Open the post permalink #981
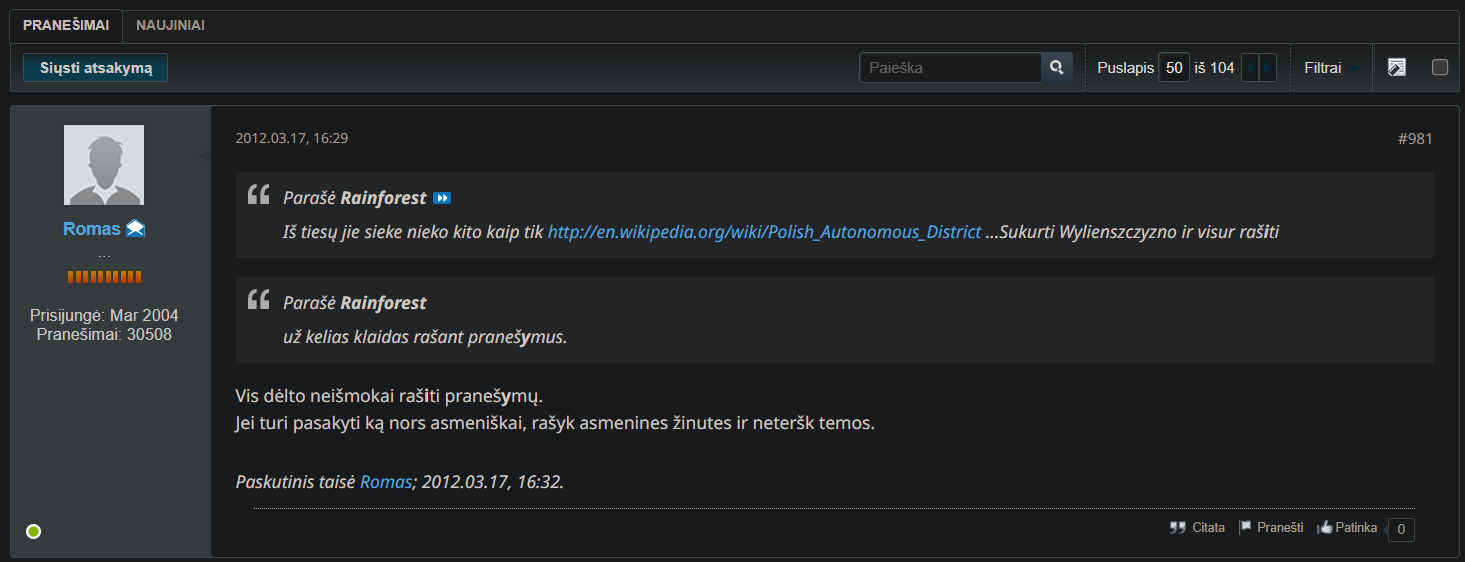This screenshot has height=562, width=1465. click(x=1414, y=139)
